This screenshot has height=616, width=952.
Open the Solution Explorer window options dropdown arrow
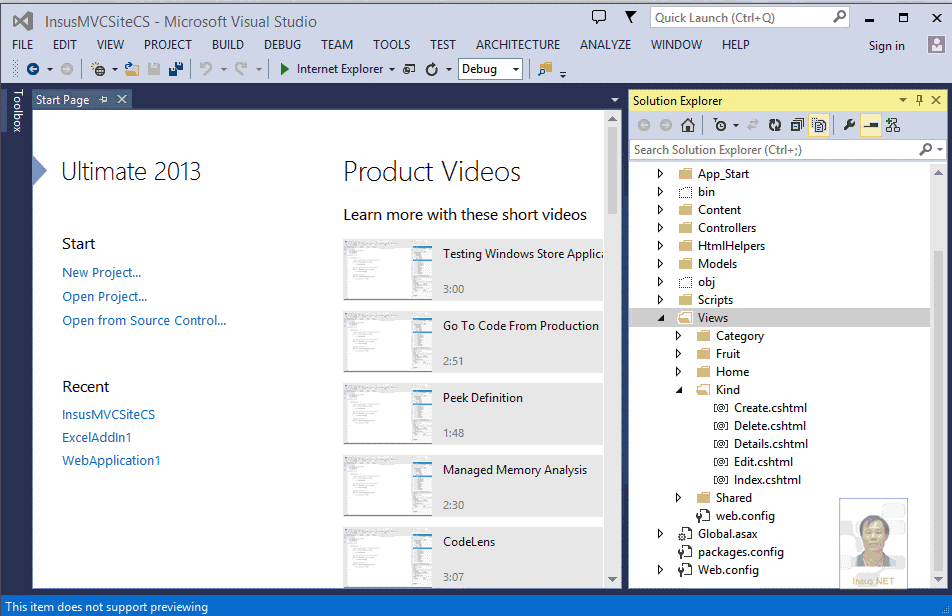pos(903,100)
